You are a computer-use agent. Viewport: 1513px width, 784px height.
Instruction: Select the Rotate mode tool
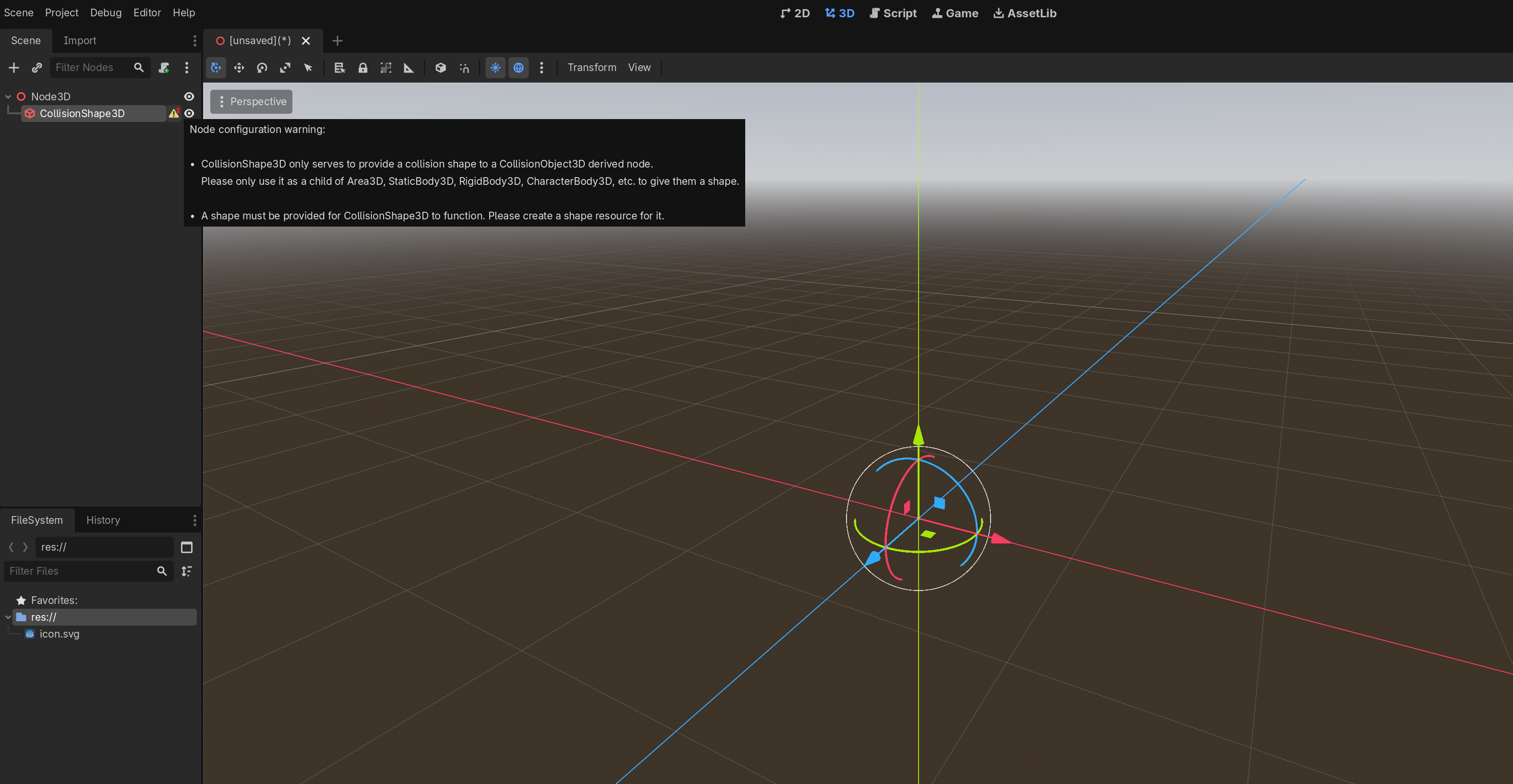click(x=262, y=68)
